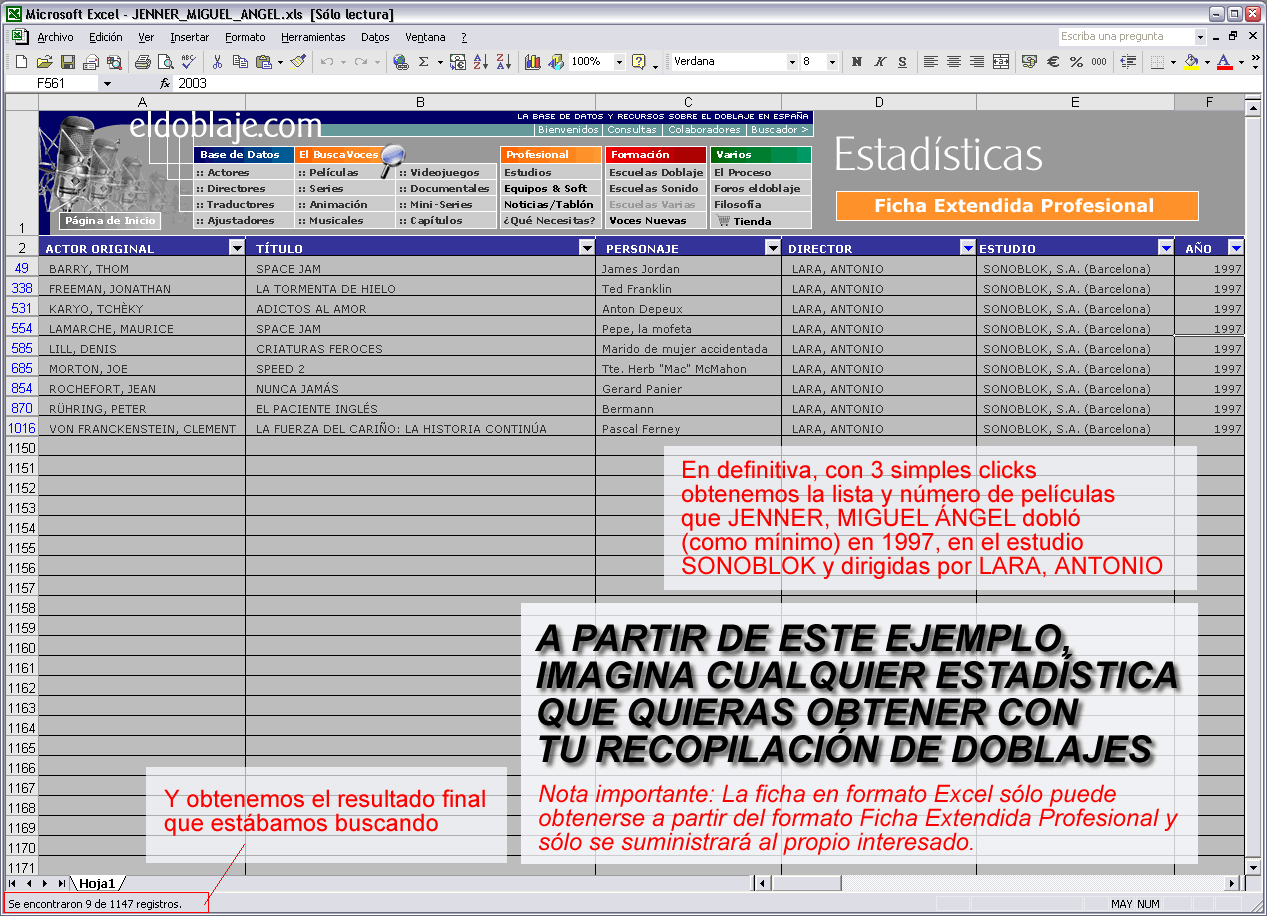Launch the Chart Wizard icon

pyautogui.click(x=533, y=62)
